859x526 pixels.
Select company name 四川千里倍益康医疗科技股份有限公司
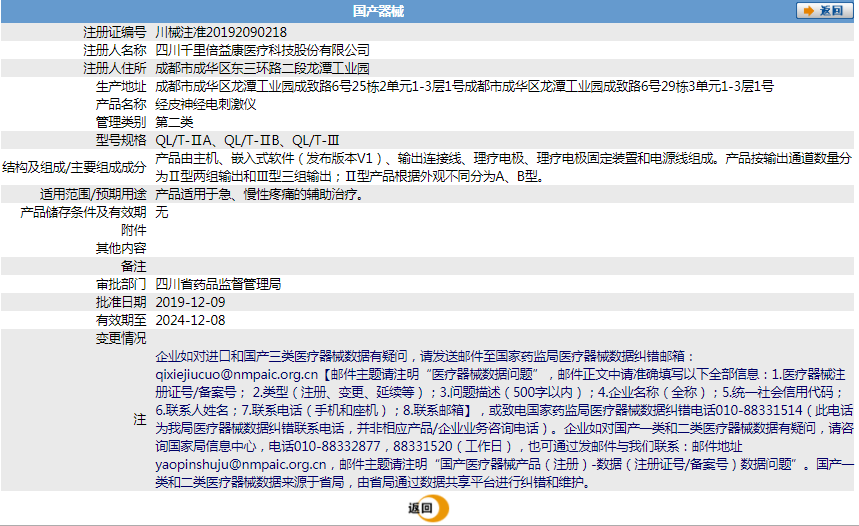(262, 50)
